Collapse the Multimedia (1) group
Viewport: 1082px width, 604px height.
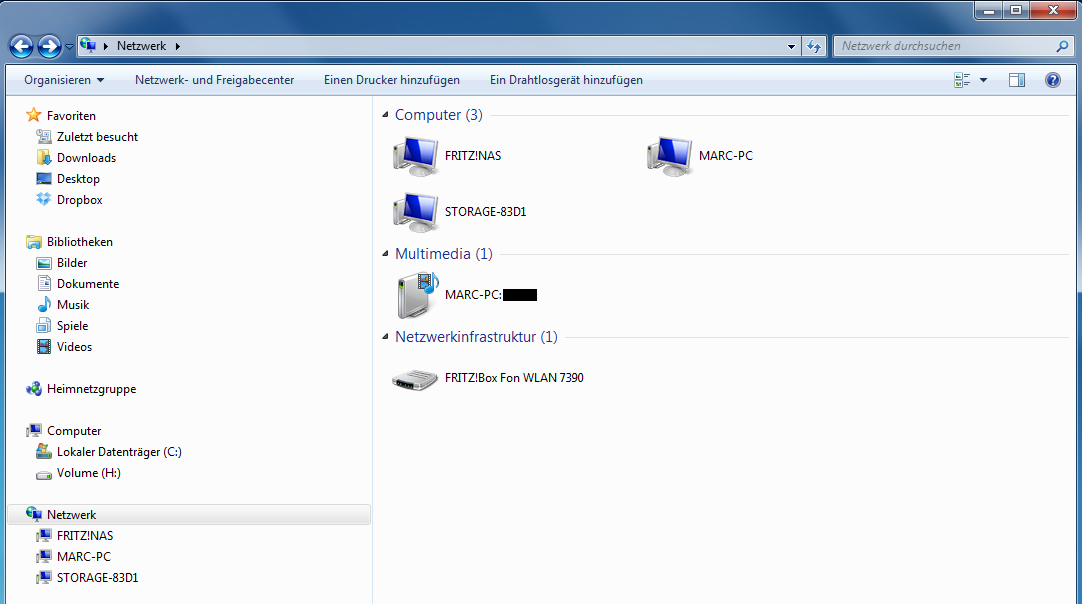pyautogui.click(x=386, y=255)
